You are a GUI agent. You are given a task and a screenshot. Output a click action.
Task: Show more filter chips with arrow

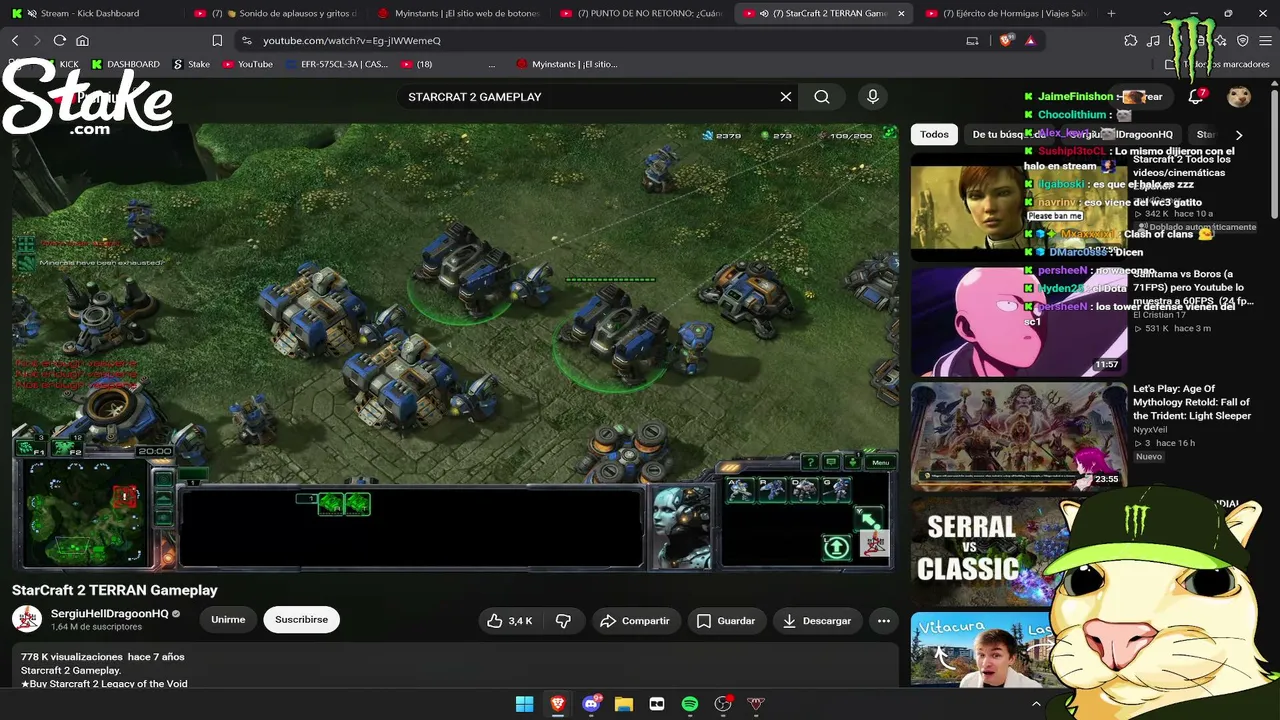[x=1239, y=134]
